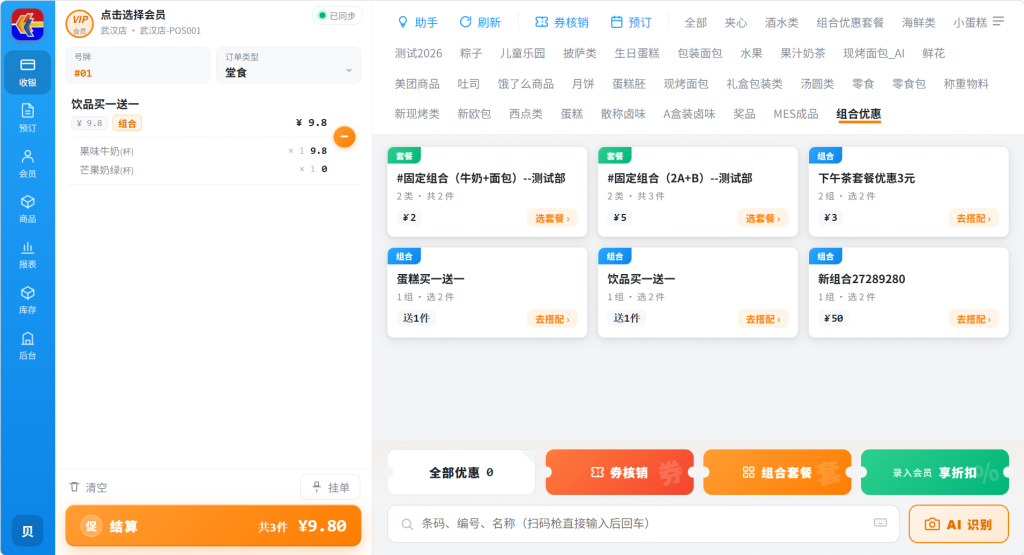Open the 后台 backend sidebar icon

coord(27,346)
